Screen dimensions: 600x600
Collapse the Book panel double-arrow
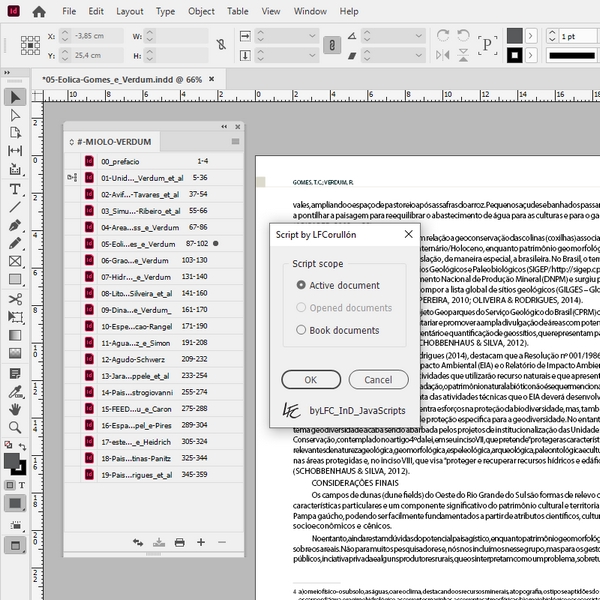(x=224, y=127)
